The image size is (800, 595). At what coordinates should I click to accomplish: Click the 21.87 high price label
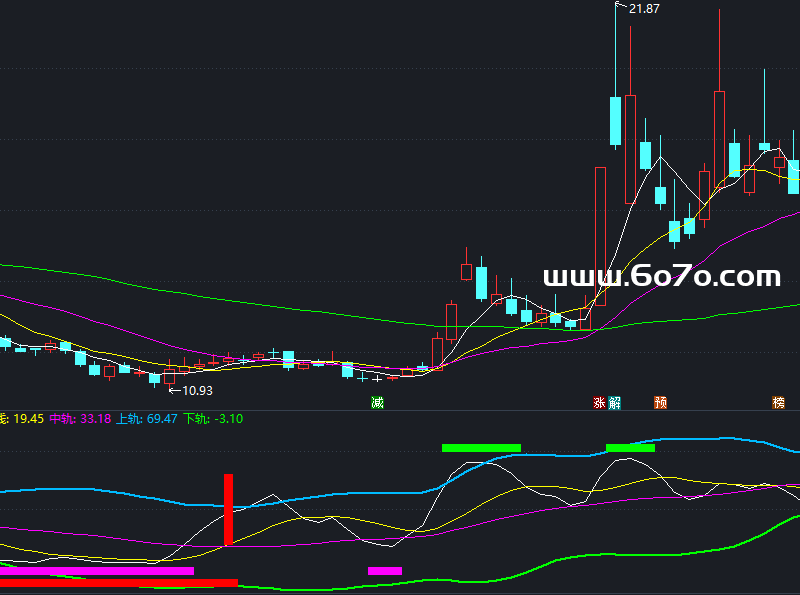pos(643,9)
